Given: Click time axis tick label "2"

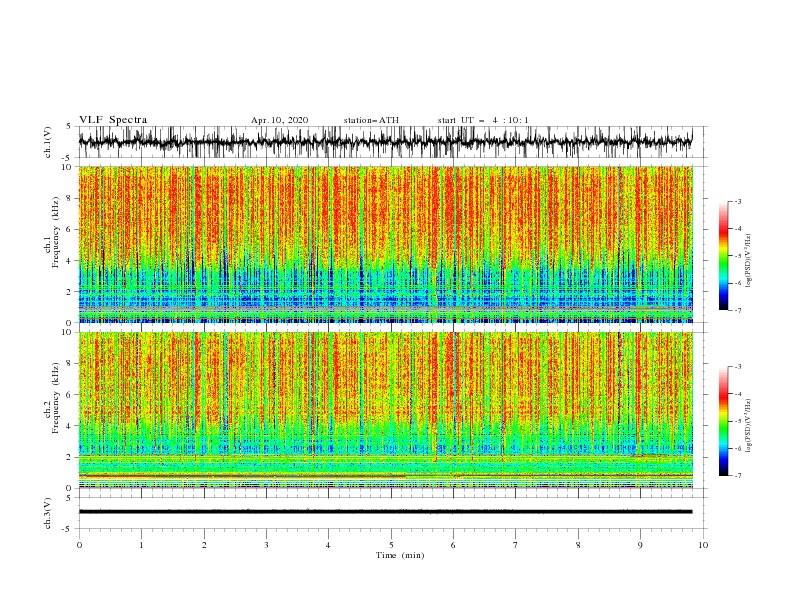Looking at the screenshot, I should point(204,545).
